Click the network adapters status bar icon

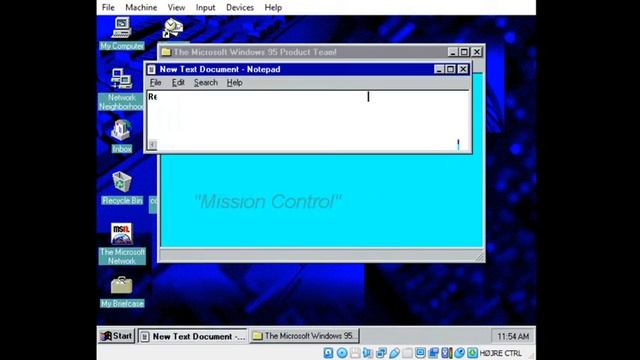click(x=381, y=353)
